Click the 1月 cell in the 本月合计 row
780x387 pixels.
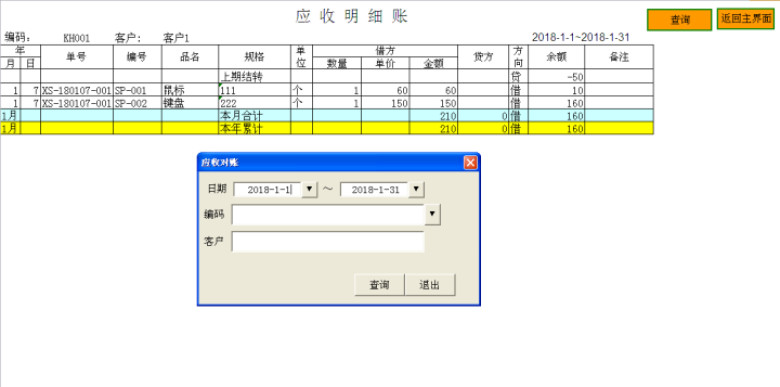(x=10, y=116)
